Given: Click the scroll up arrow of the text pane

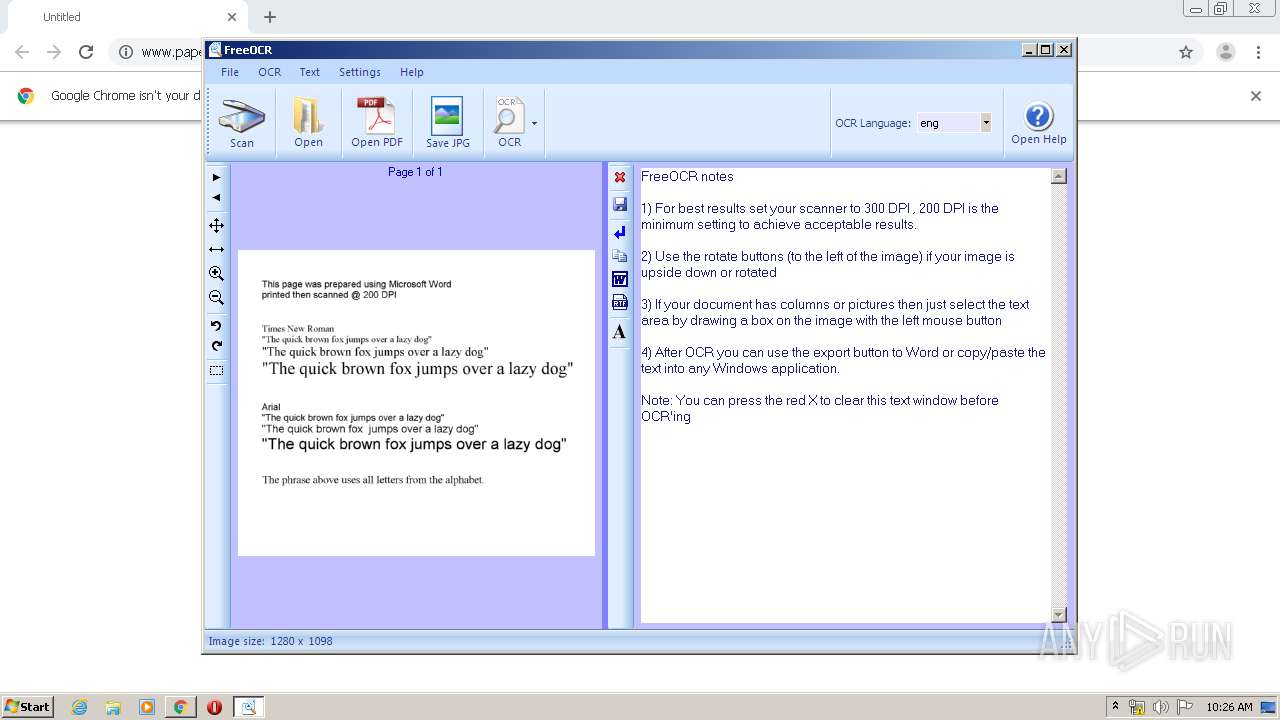Looking at the screenshot, I should tap(1059, 176).
